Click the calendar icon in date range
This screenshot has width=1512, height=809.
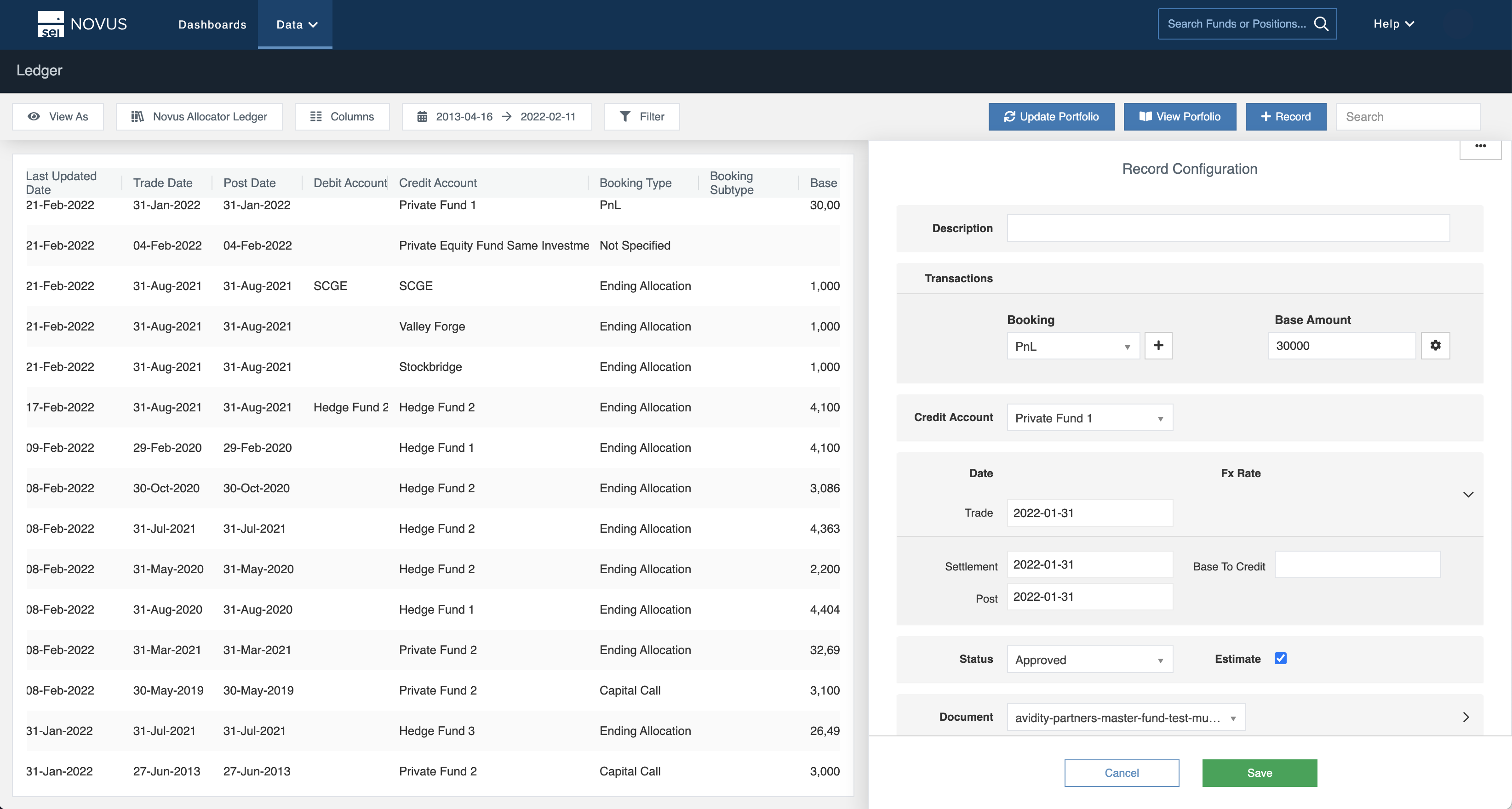coord(422,117)
